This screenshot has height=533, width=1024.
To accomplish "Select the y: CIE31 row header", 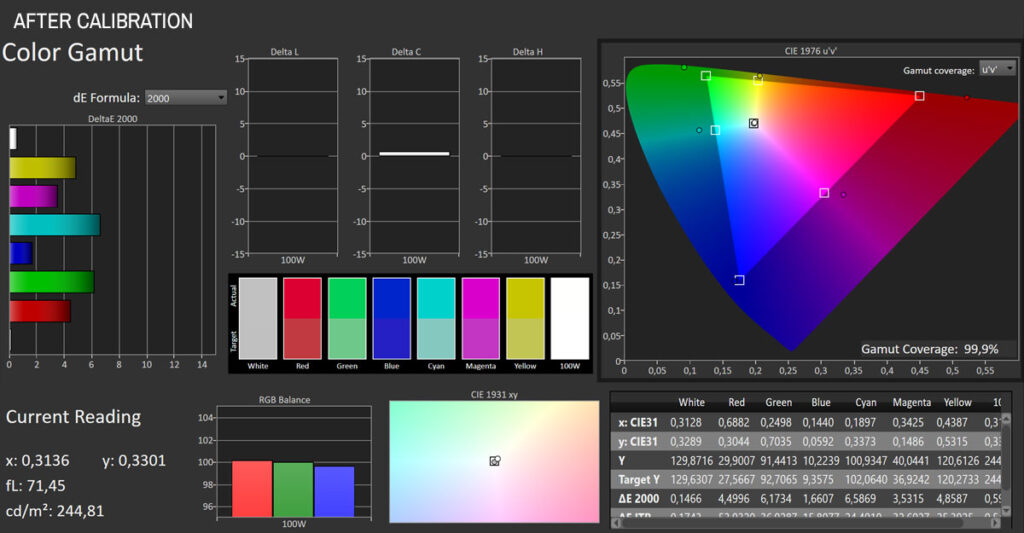I will pyautogui.click(x=638, y=442).
